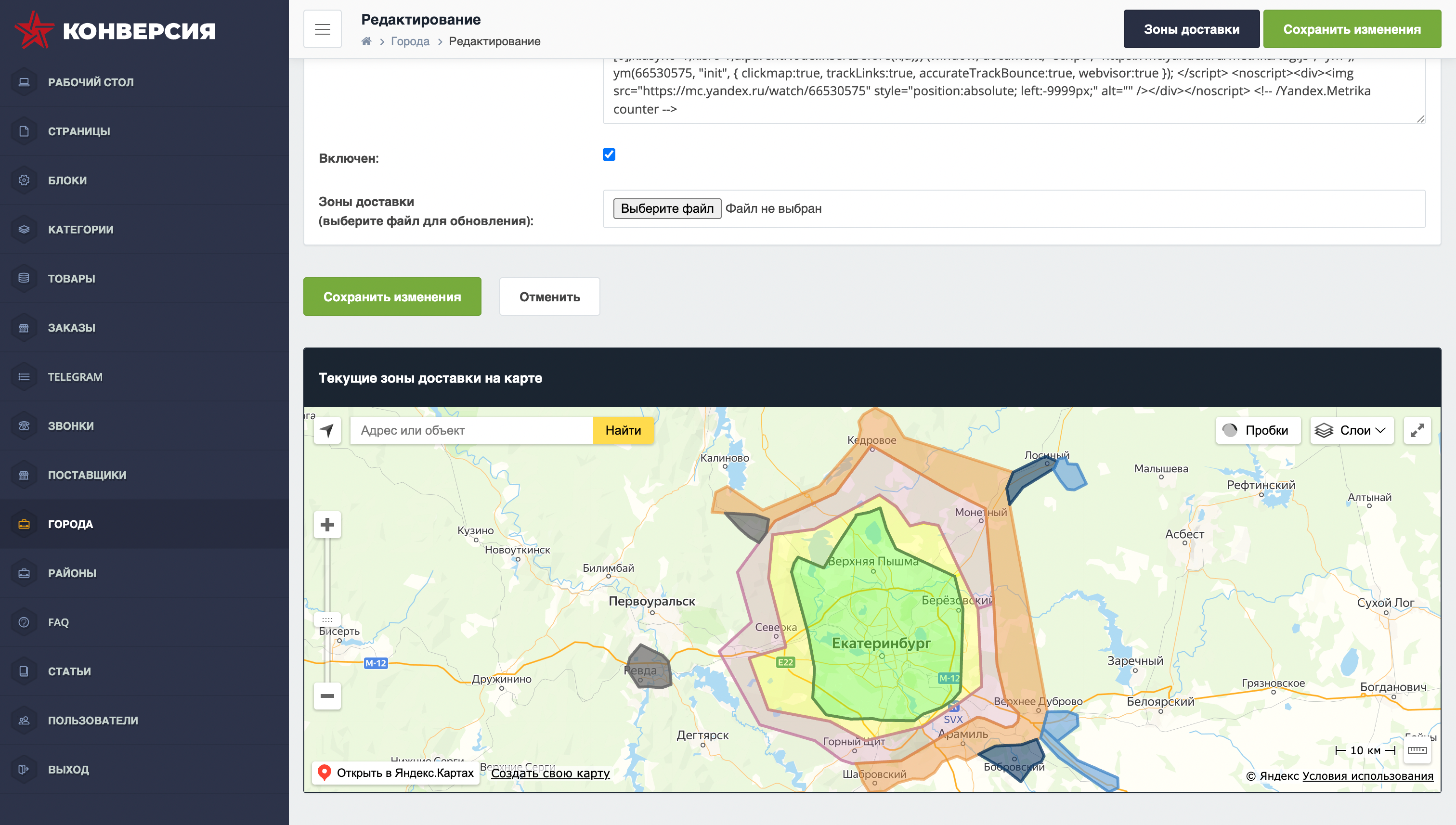1456x825 pixels.
Task: Click Города breadcrumb link
Action: [x=410, y=41]
